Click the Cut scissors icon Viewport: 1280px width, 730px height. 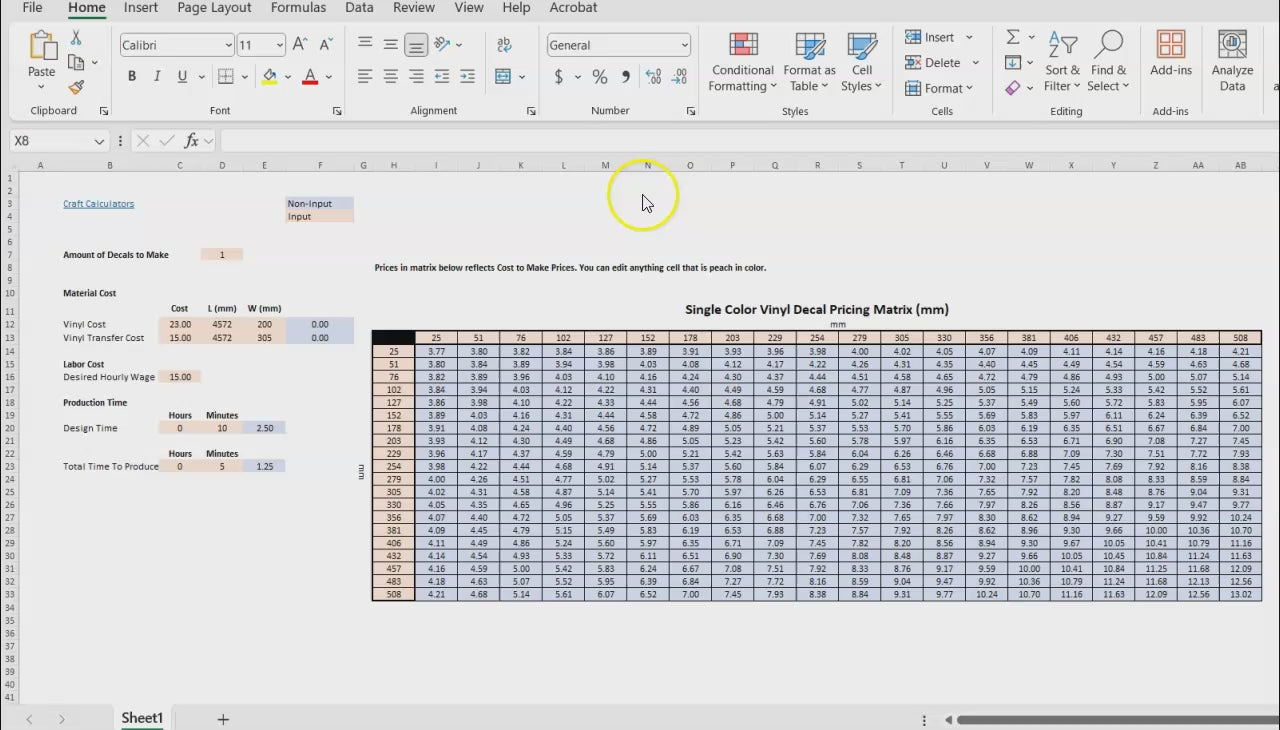click(x=76, y=38)
